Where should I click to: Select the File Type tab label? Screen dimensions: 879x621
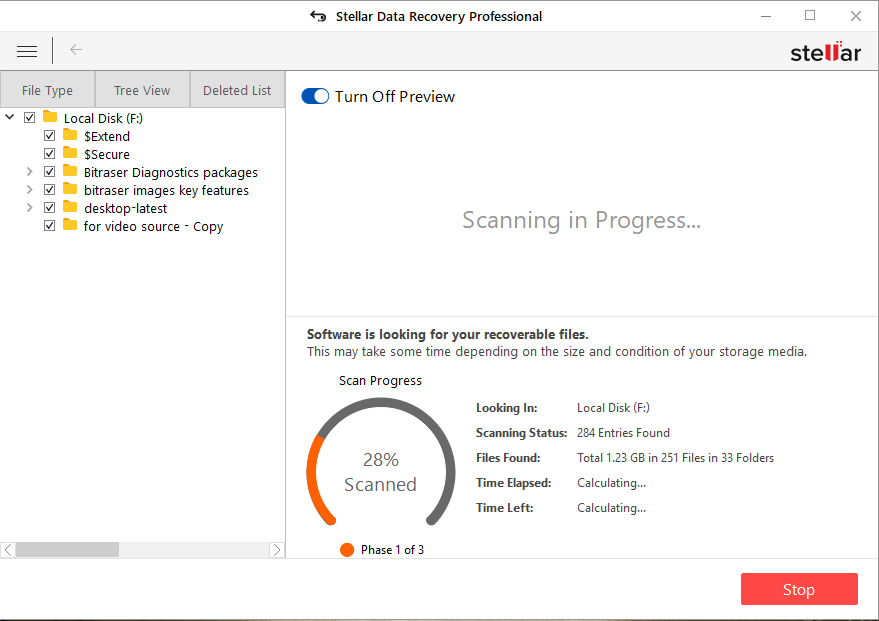pyautogui.click(x=47, y=89)
